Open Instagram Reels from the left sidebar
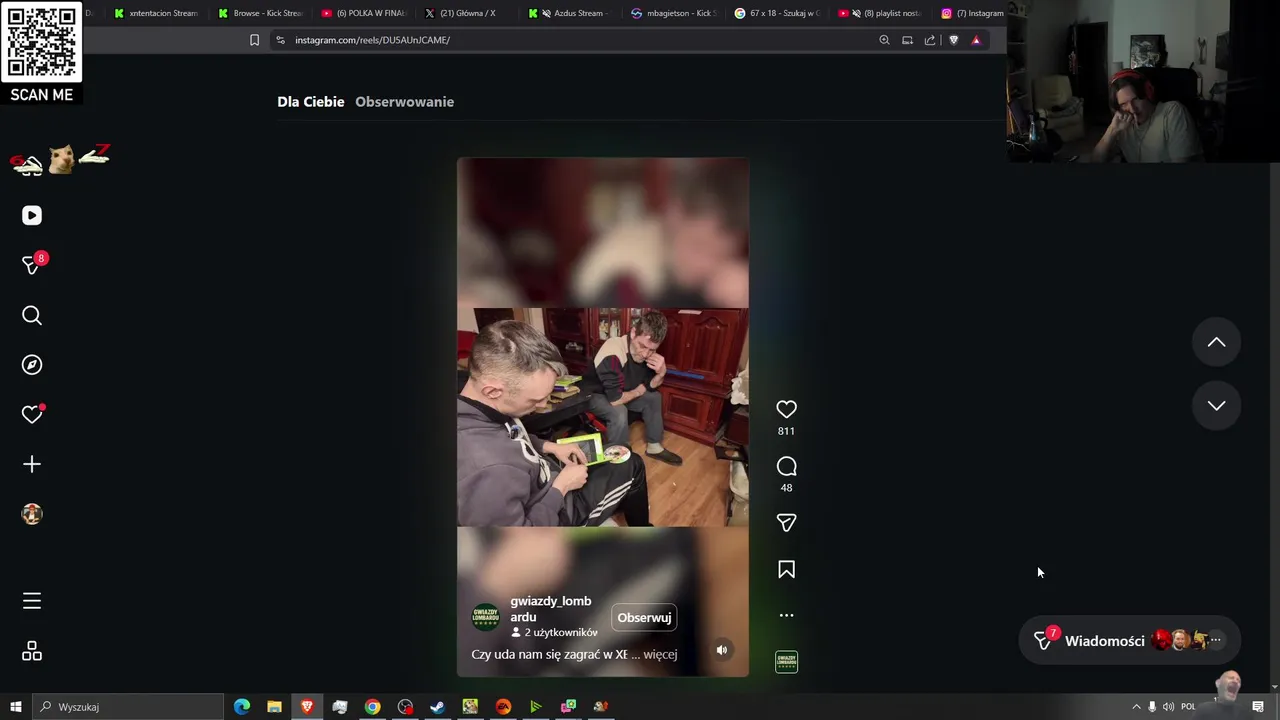Screen dimensions: 1280x720 pyautogui.click(x=32, y=215)
